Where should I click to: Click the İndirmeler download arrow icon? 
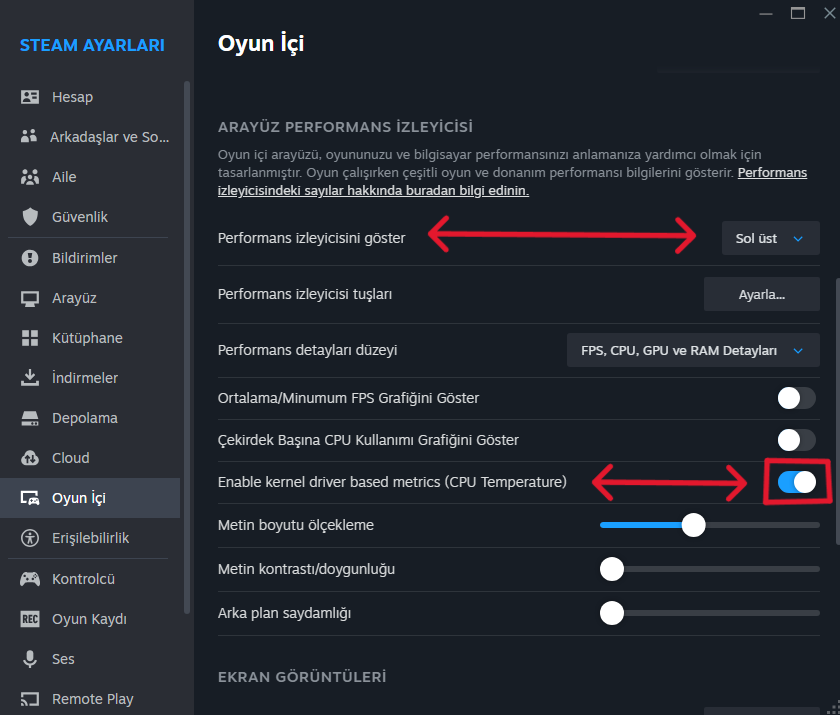(x=30, y=378)
